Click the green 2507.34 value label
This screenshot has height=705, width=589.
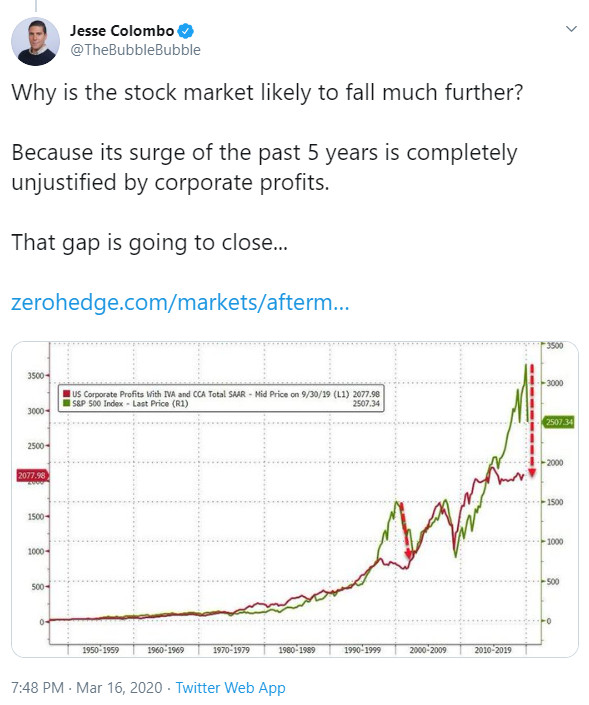[559, 422]
